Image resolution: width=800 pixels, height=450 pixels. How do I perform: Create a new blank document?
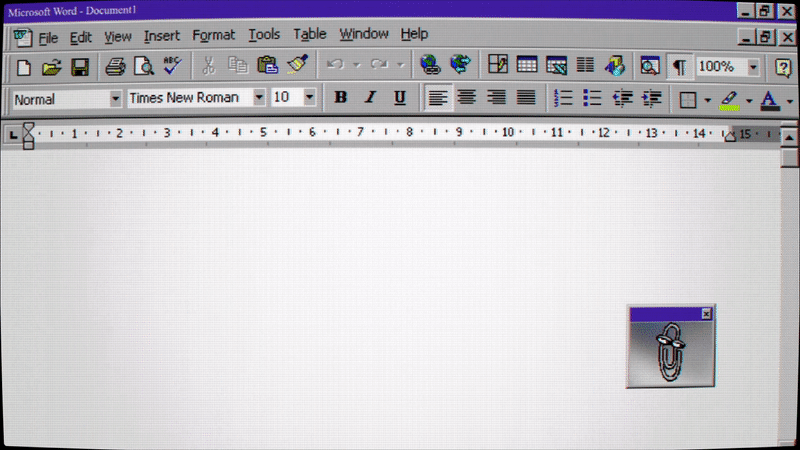[x=23, y=67]
